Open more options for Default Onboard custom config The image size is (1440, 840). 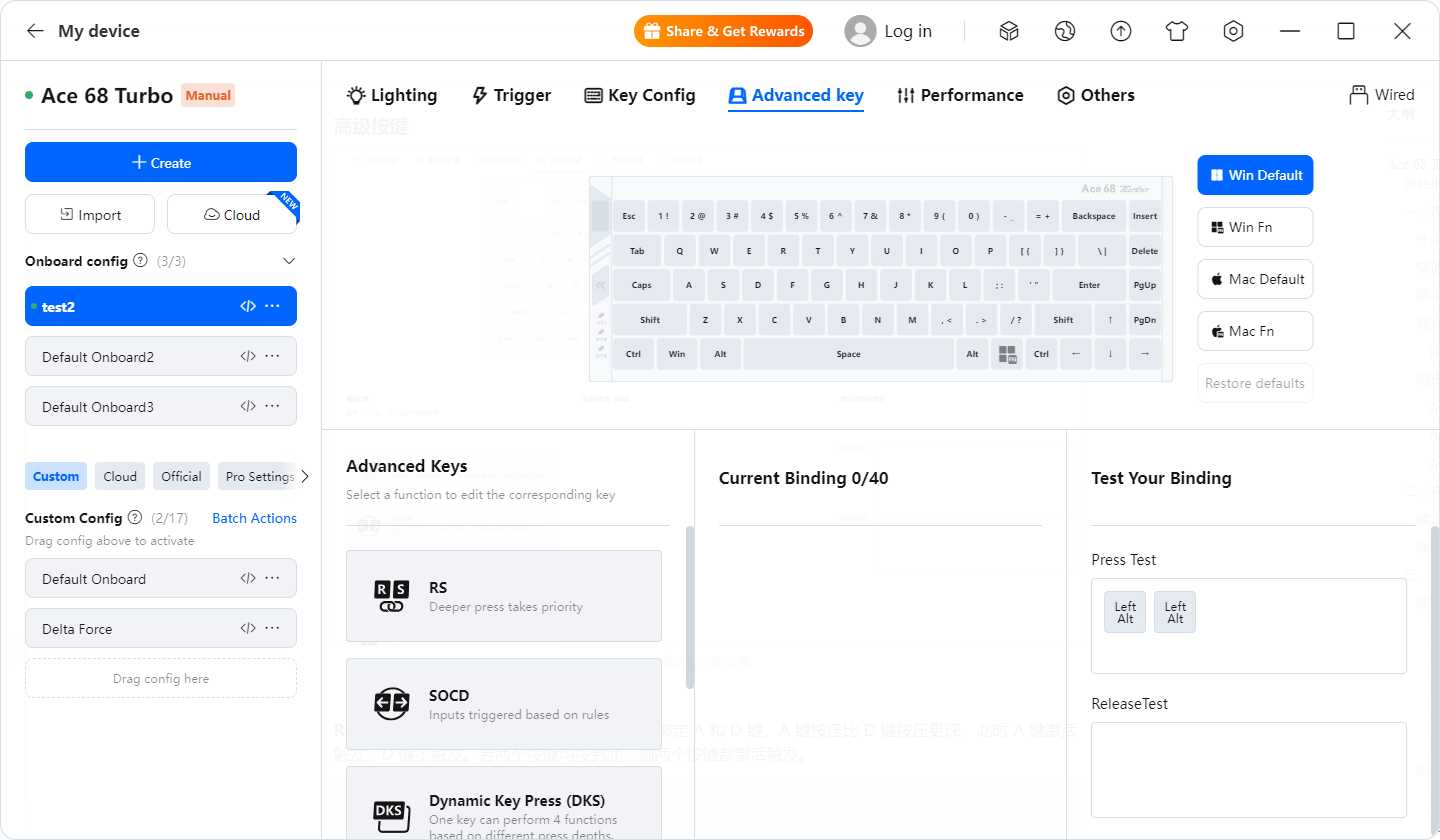[272, 578]
